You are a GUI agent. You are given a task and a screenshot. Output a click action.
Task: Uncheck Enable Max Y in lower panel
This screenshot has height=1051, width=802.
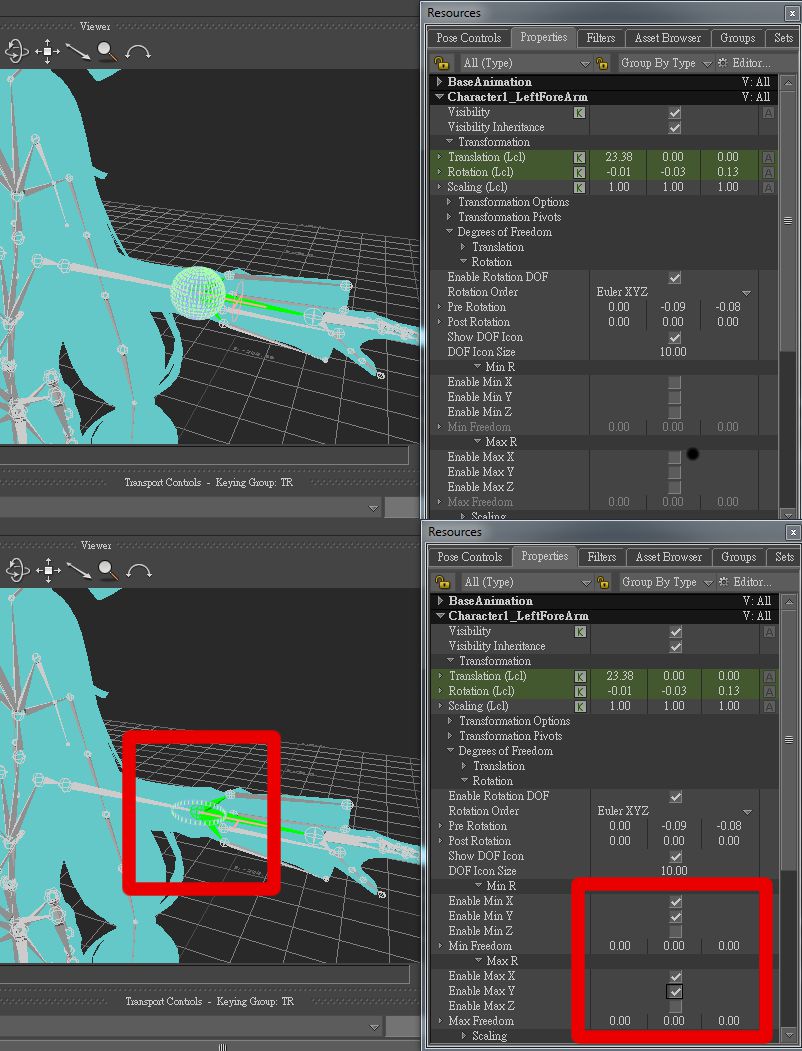click(676, 991)
